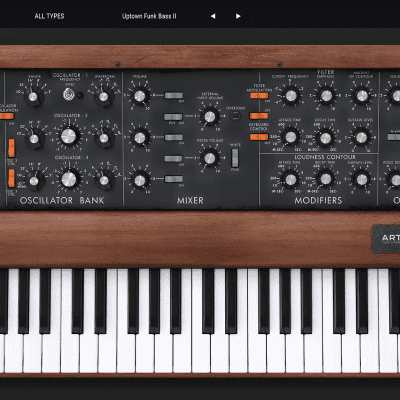Click the filter Cutoff Frequency knob
The width and height of the screenshot is (400, 400).
(291, 96)
